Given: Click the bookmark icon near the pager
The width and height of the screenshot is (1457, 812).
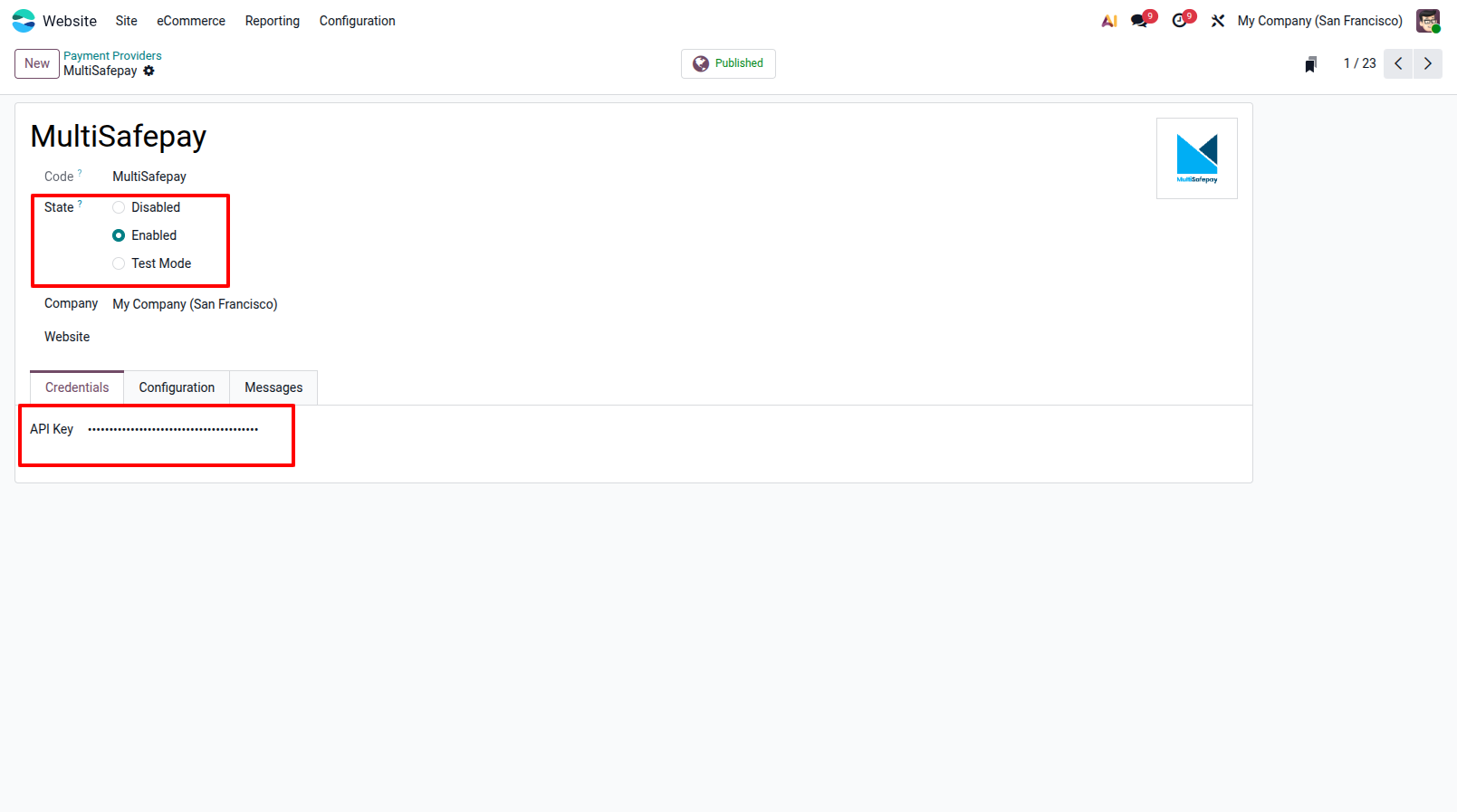Looking at the screenshot, I should click(1310, 64).
